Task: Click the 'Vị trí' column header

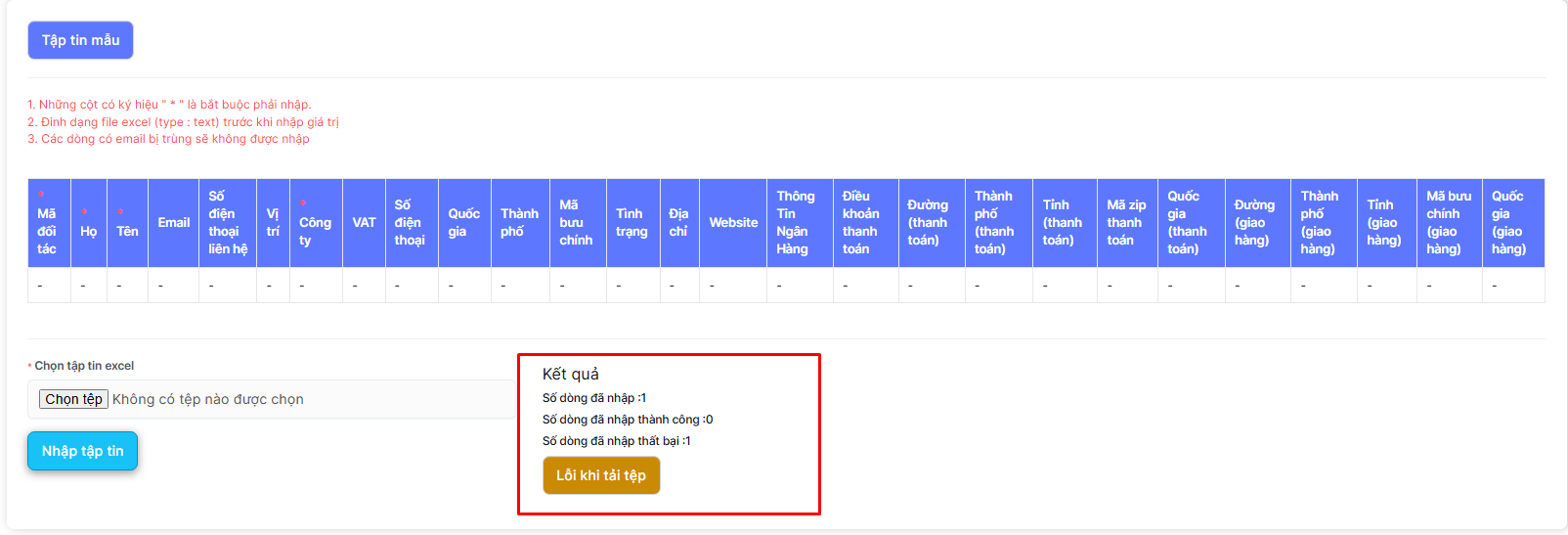Action: pyautogui.click(x=273, y=223)
